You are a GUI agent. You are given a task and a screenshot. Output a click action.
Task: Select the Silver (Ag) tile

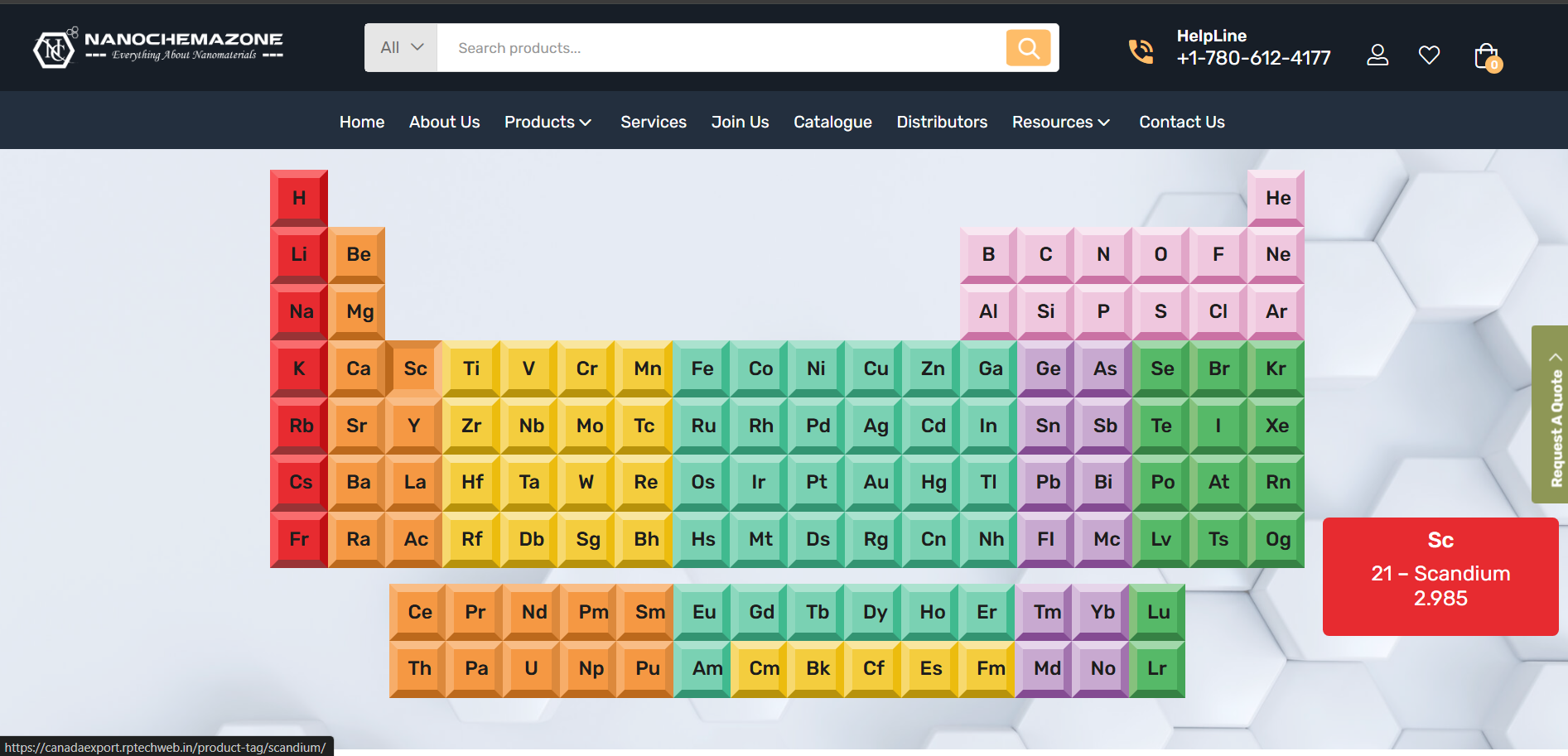click(x=874, y=426)
